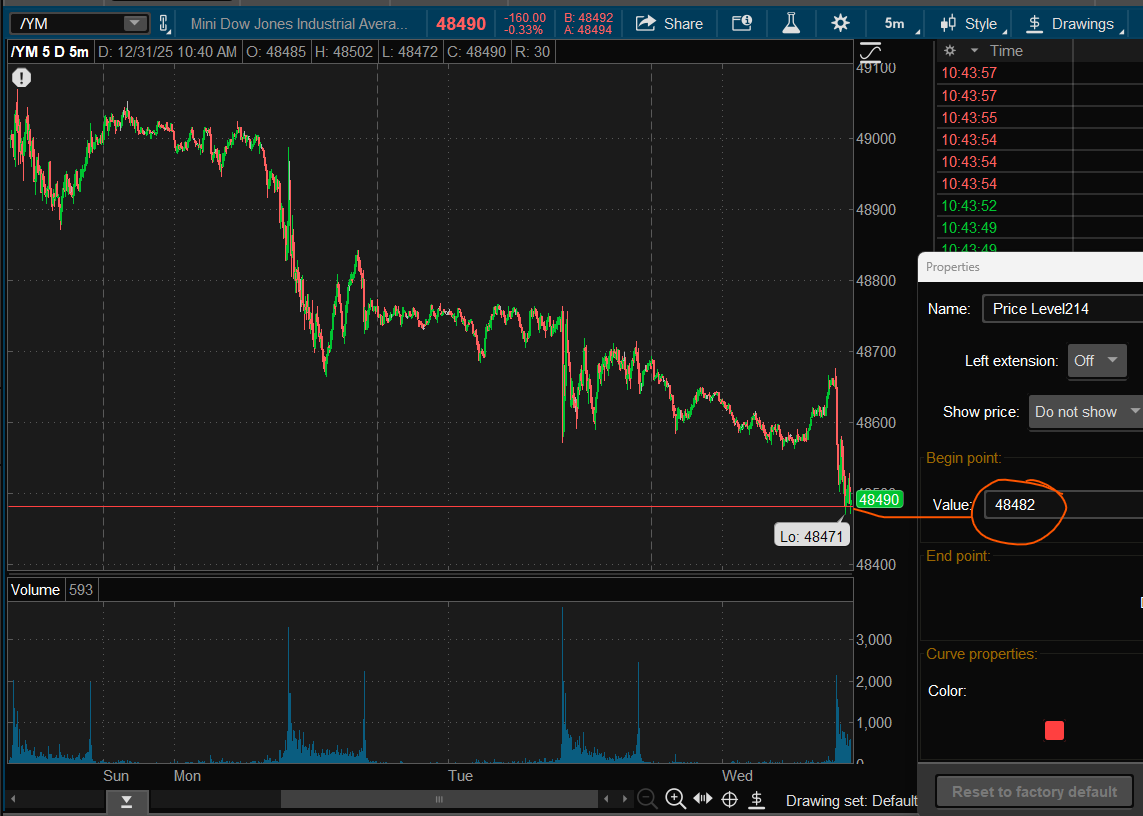This screenshot has width=1143, height=816.
Task: Select the green 10:43:52 trade row
Action: [1039, 206]
